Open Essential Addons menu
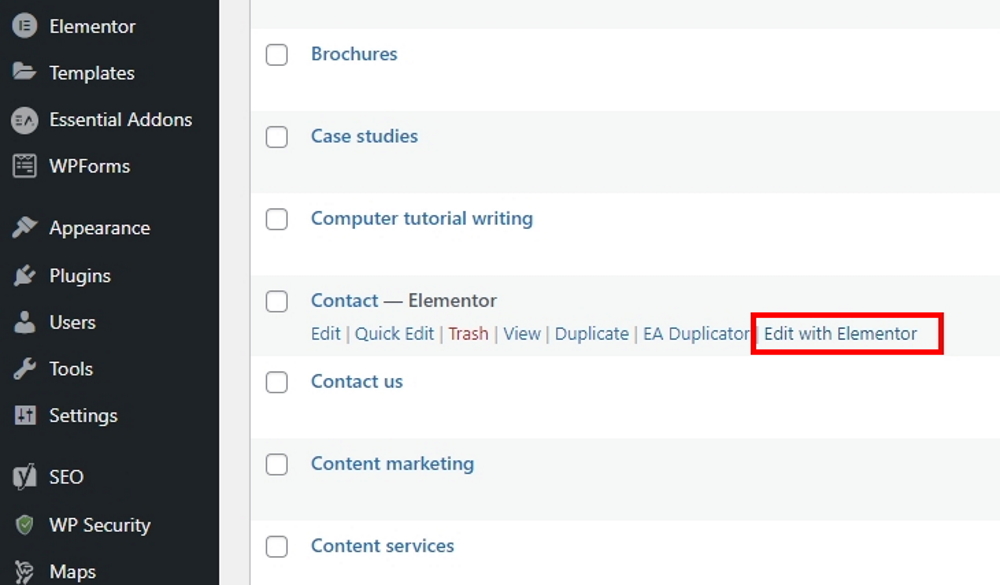The width and height of the screenshot is (1000, 585). click(121, 119)
